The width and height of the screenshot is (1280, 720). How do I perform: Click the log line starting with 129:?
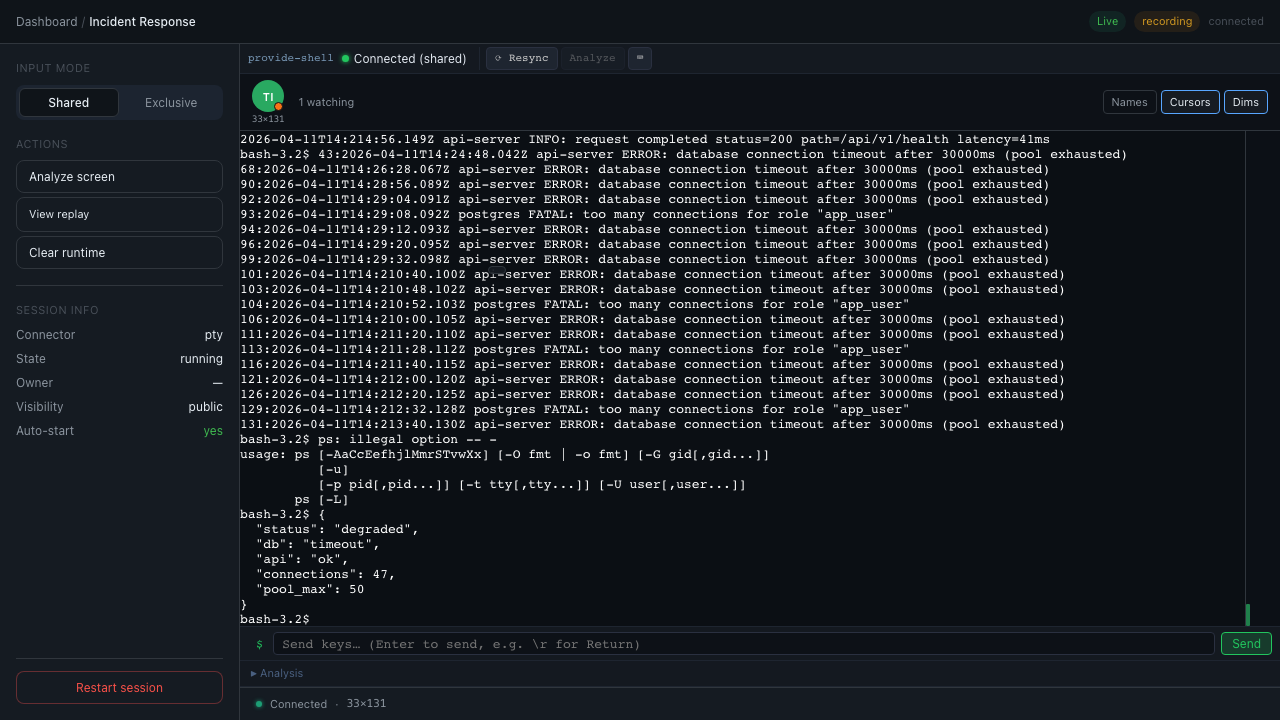coord(575,409)
